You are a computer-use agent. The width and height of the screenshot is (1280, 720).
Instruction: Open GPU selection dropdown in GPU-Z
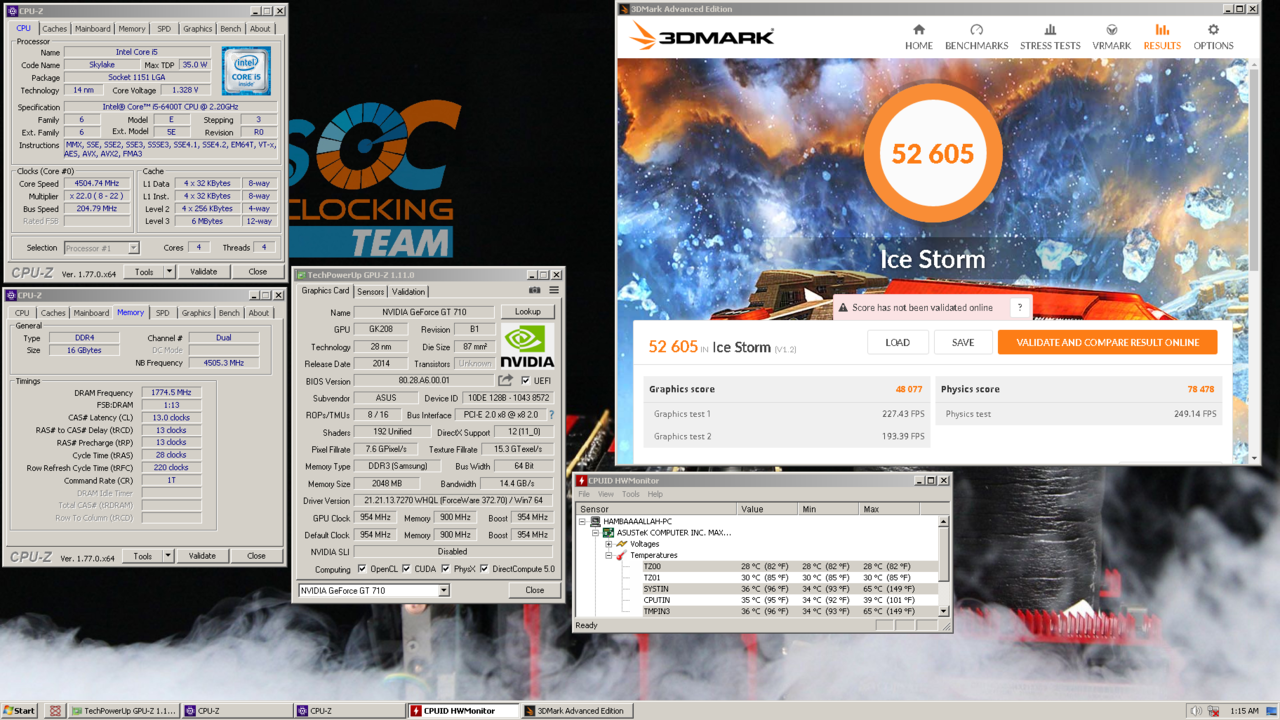click(x=443, y=591)
